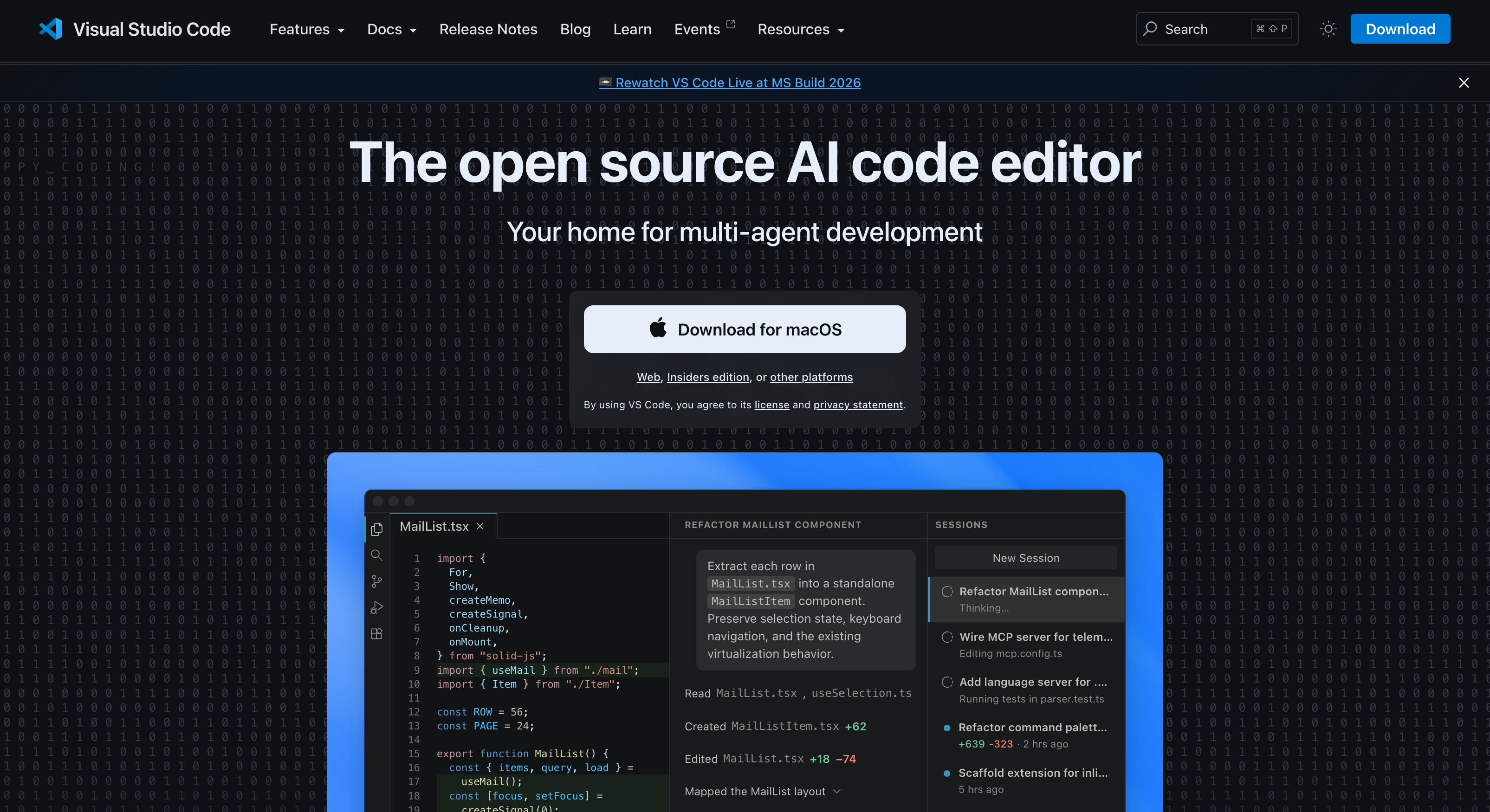
Task: Click the Explorer files icon in editor sidebar
Action: (x=376, y=528)
